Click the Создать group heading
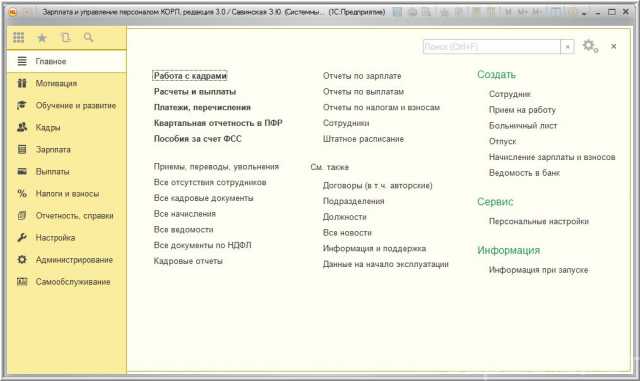The height and width of the screenshot is (381, 640). tap(496, 75)
